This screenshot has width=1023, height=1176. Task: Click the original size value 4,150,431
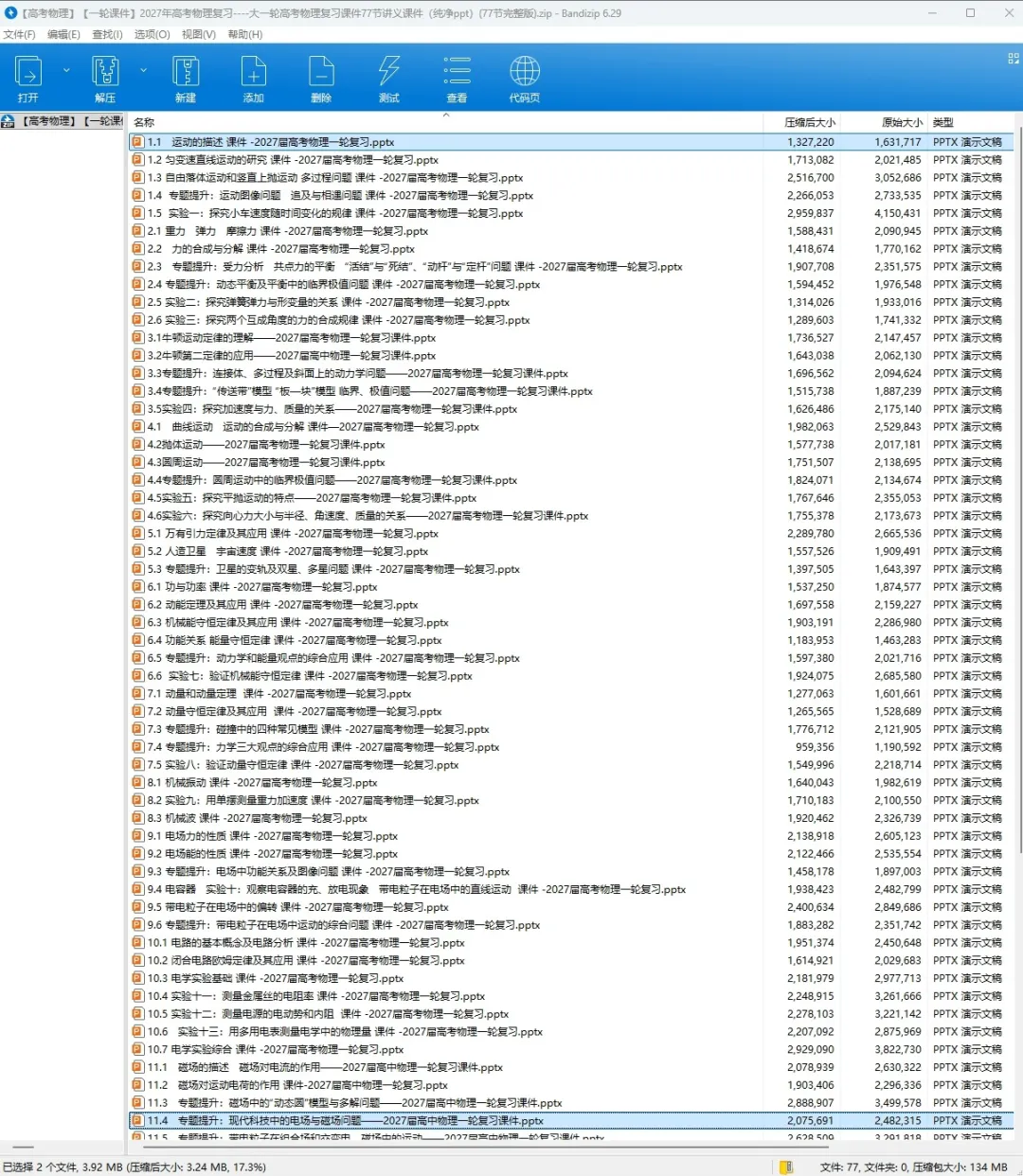[898, 214]
